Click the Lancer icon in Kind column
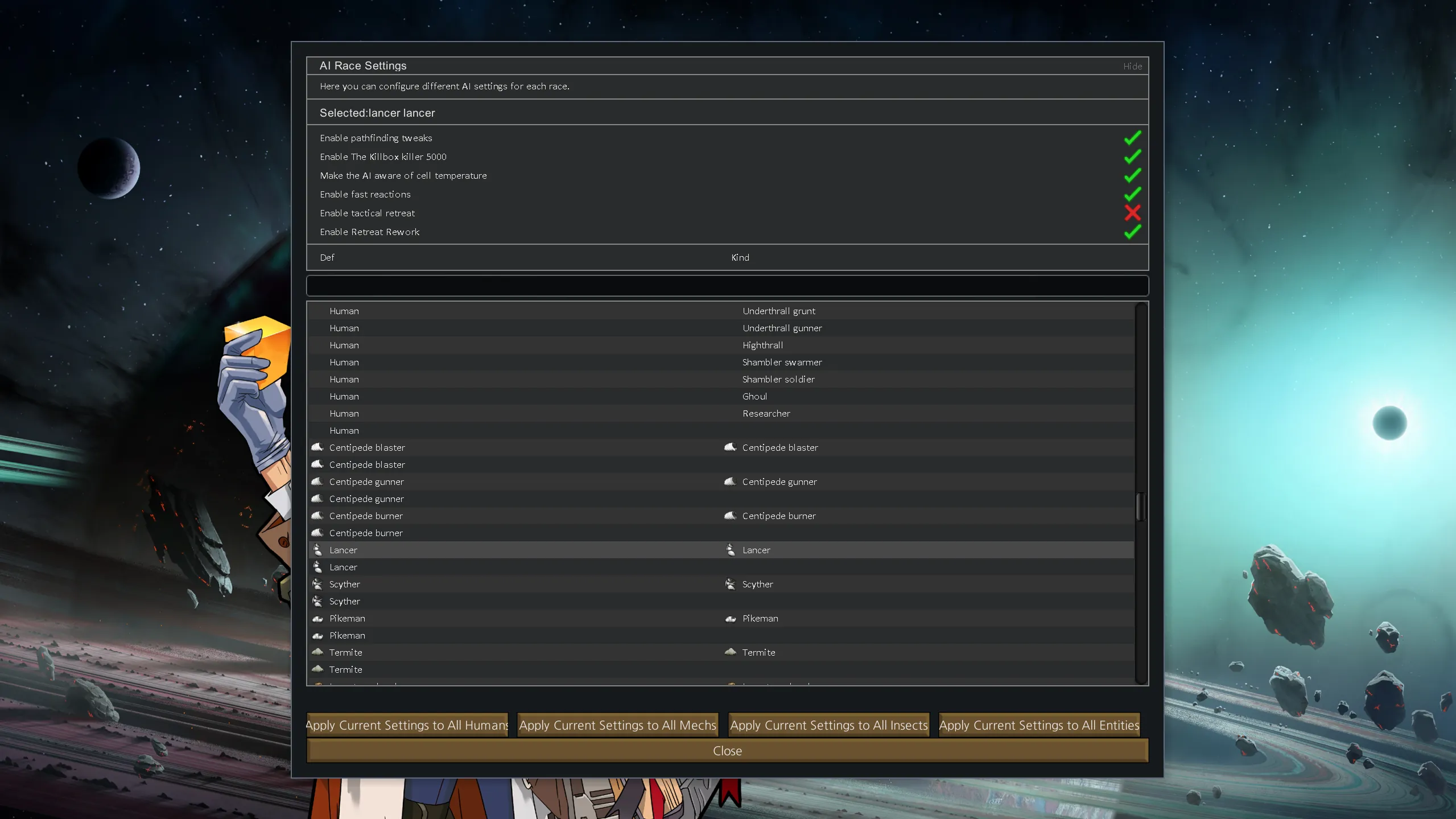 pyautogui.click(x=731, y=550)
